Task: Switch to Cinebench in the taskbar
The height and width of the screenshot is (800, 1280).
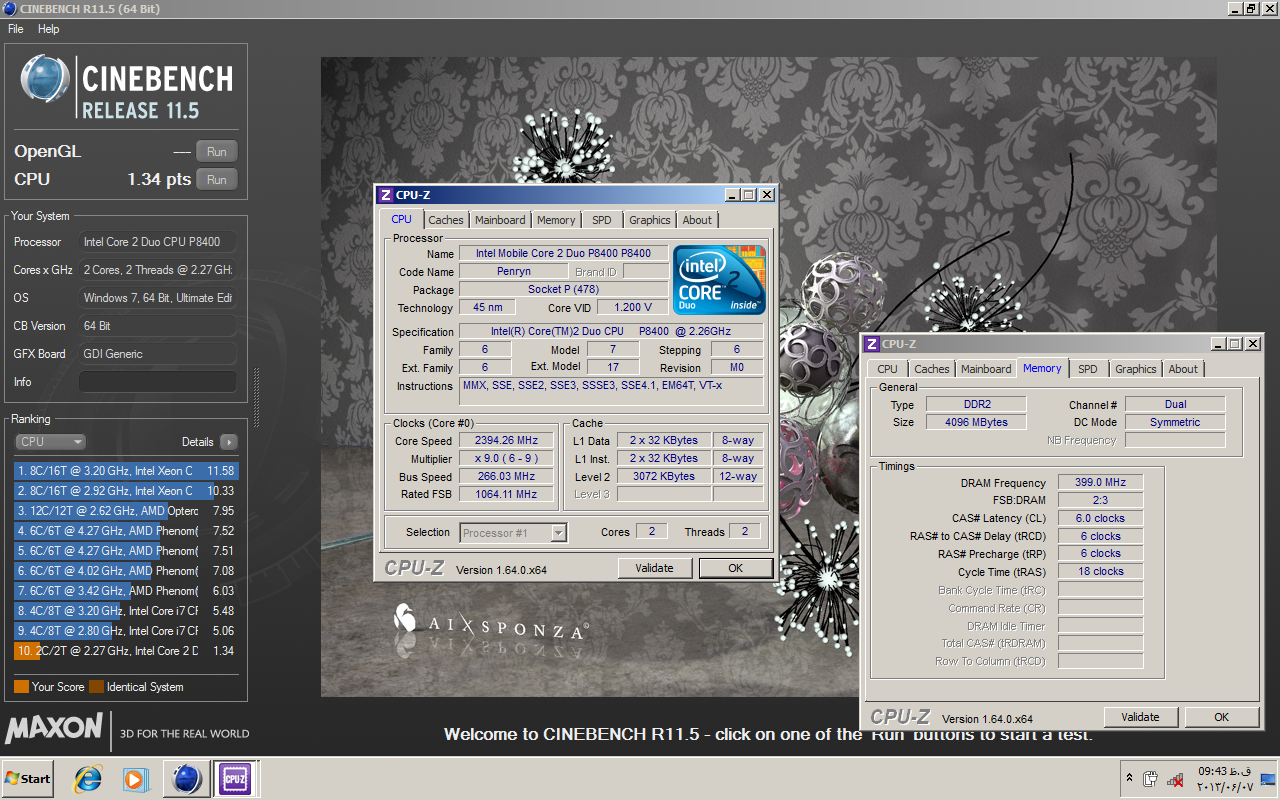Action: pos(186,778)
